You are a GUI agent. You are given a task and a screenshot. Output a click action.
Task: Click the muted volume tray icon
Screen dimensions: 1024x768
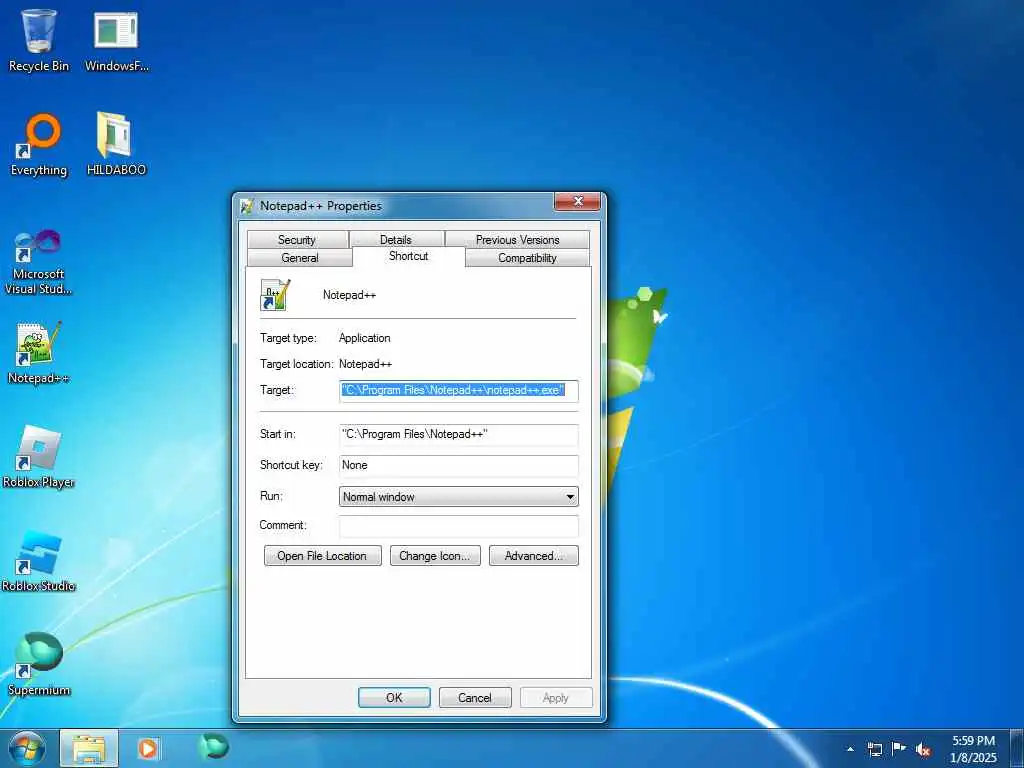click(x=923, y=750)
